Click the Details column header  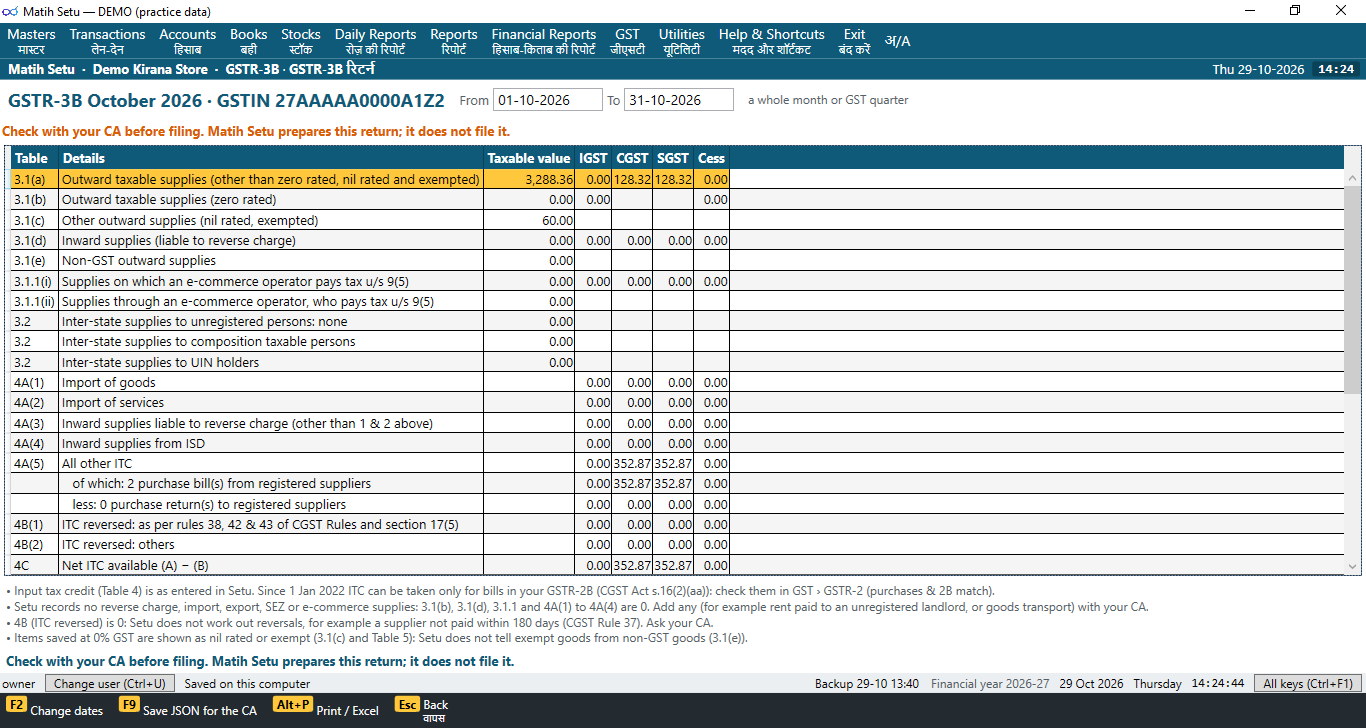click(271, 158)
